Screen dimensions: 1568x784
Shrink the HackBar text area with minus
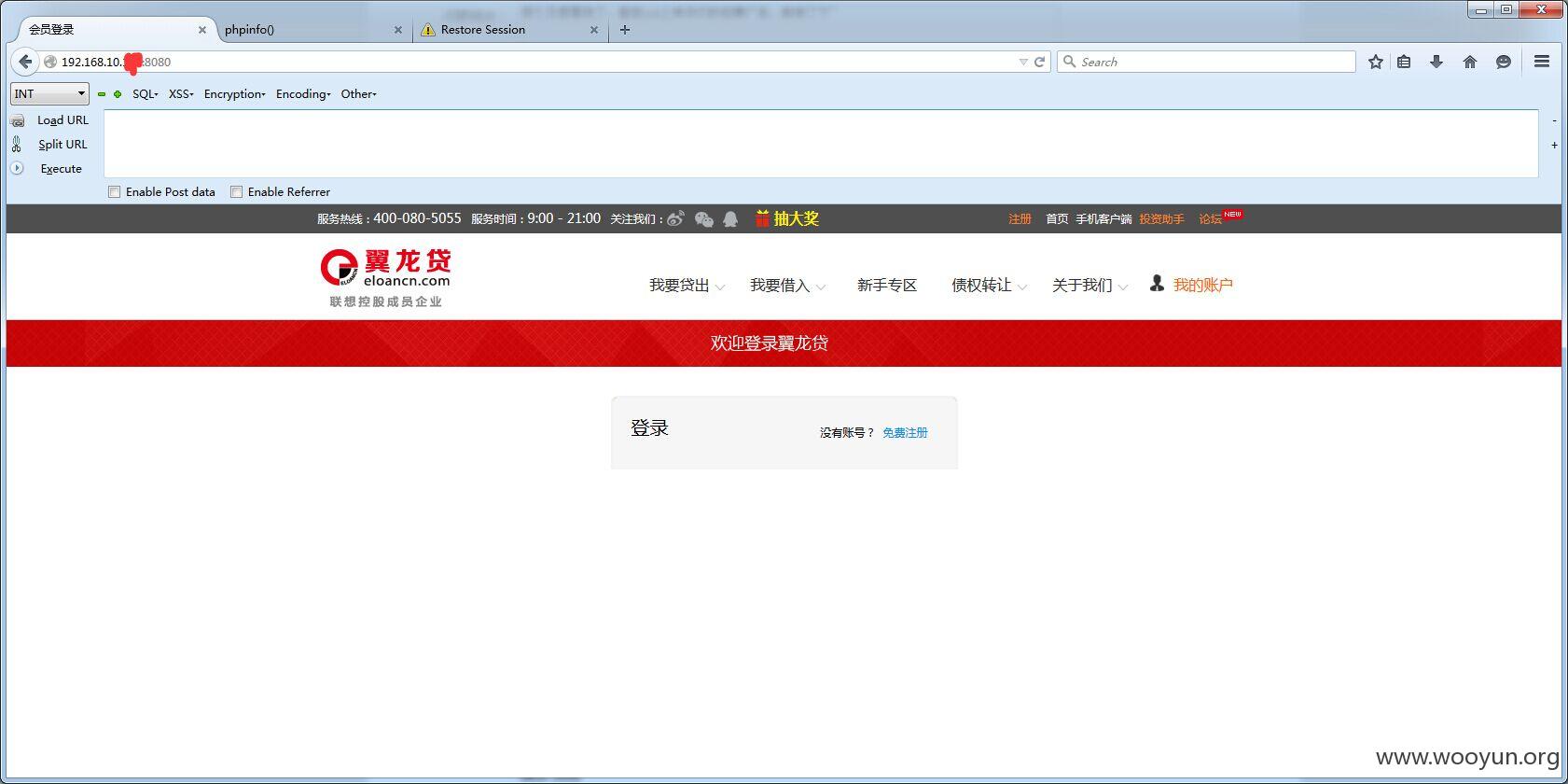click(x=1554, y=120)
